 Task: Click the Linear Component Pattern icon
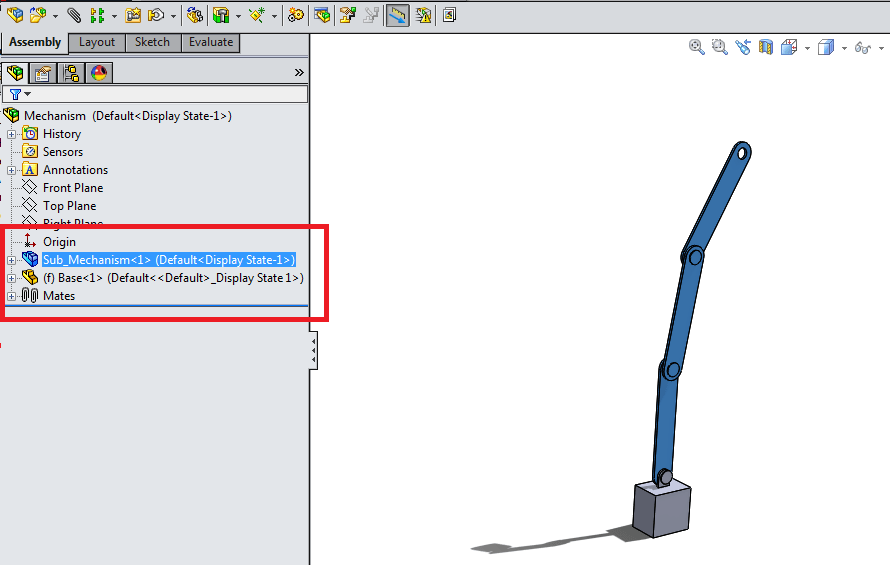[97, 15]
